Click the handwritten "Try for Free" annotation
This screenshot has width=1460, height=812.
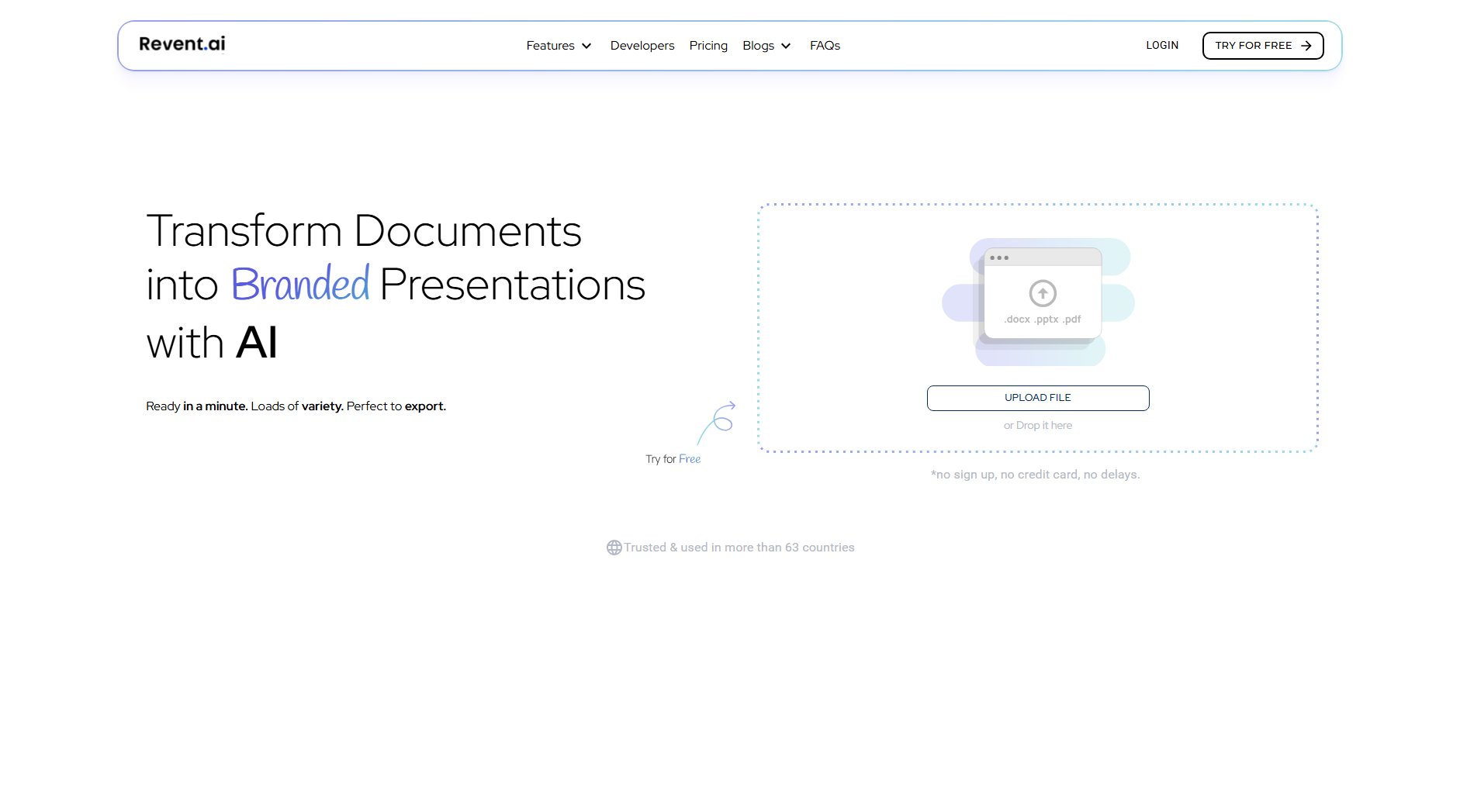(672, 458)
